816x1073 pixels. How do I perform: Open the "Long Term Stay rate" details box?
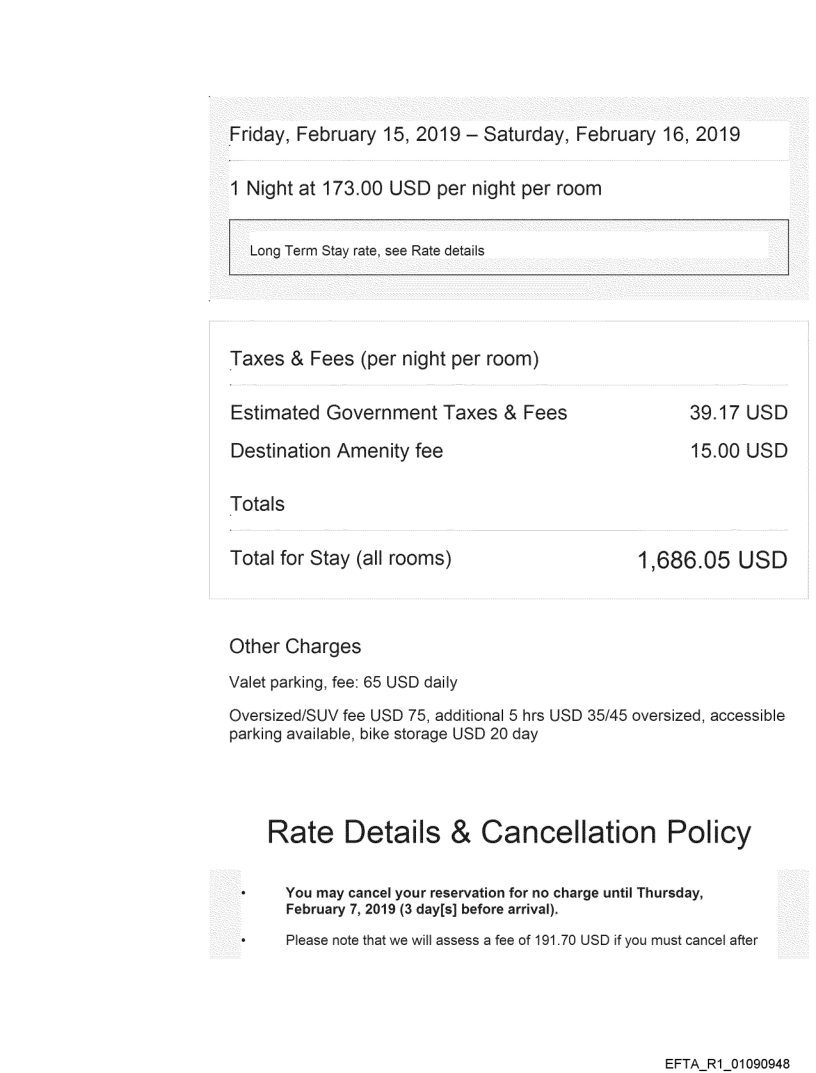tap(366, 251)
